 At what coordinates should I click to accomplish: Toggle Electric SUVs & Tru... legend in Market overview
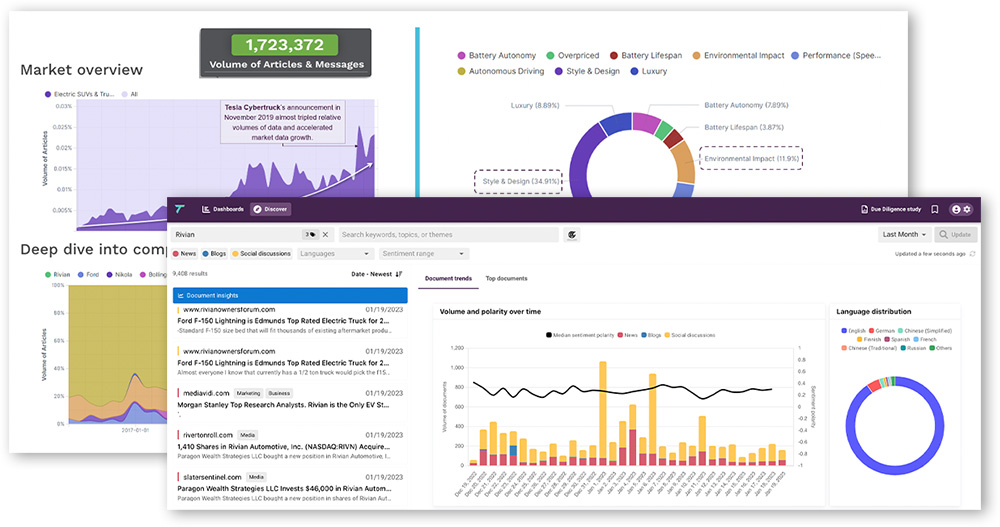click(x=80, y=94)
